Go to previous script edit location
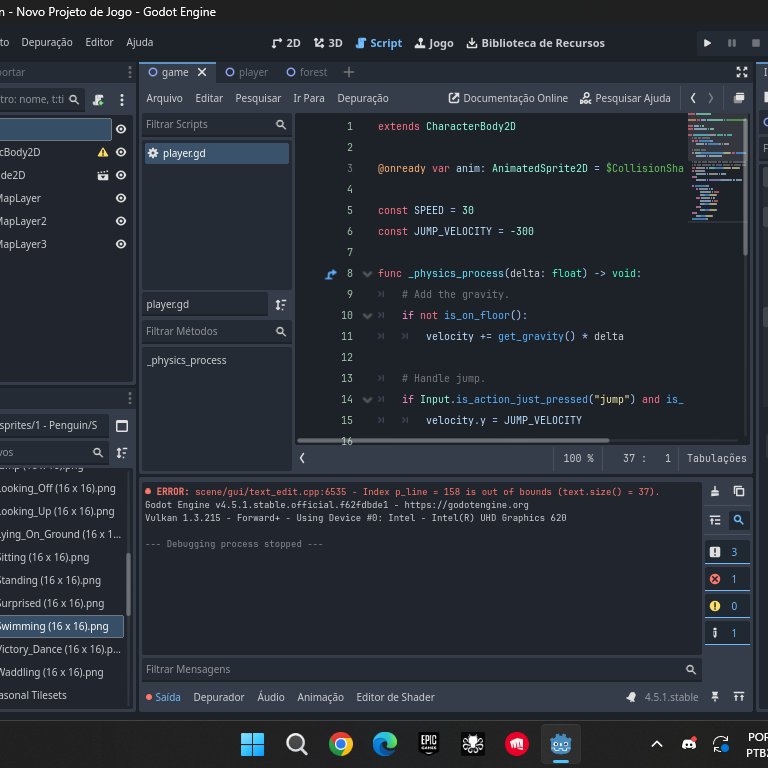 (693, 98)
